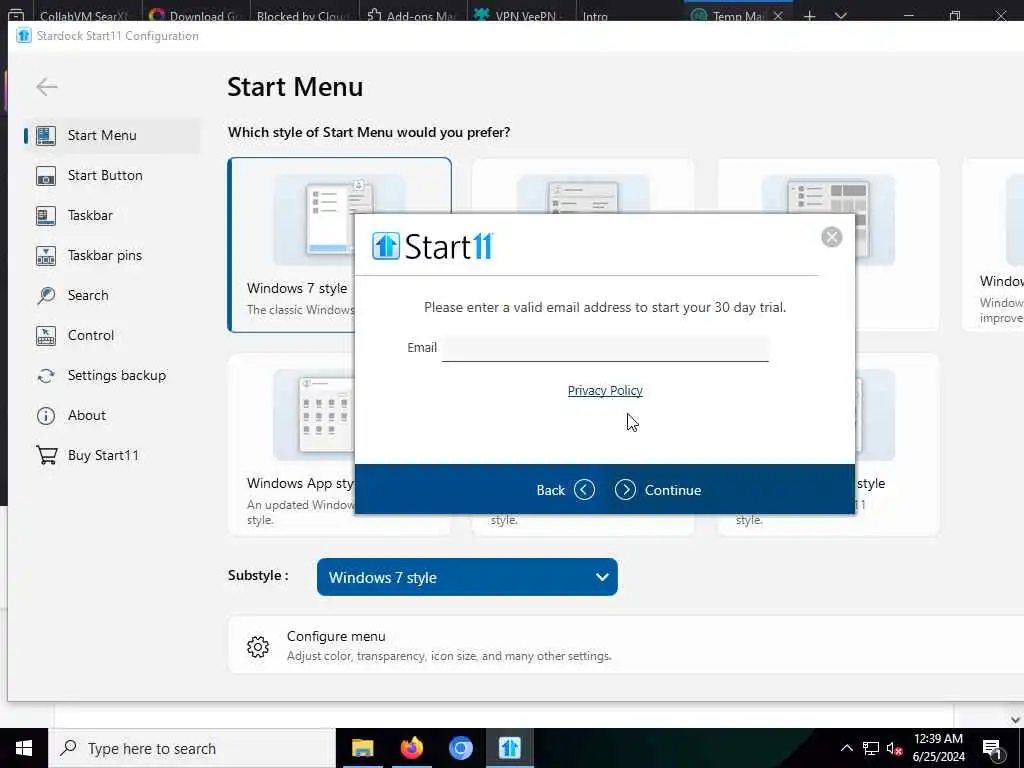Click the muted volume tray icon
1024x768 pixels.
point(895,748)
